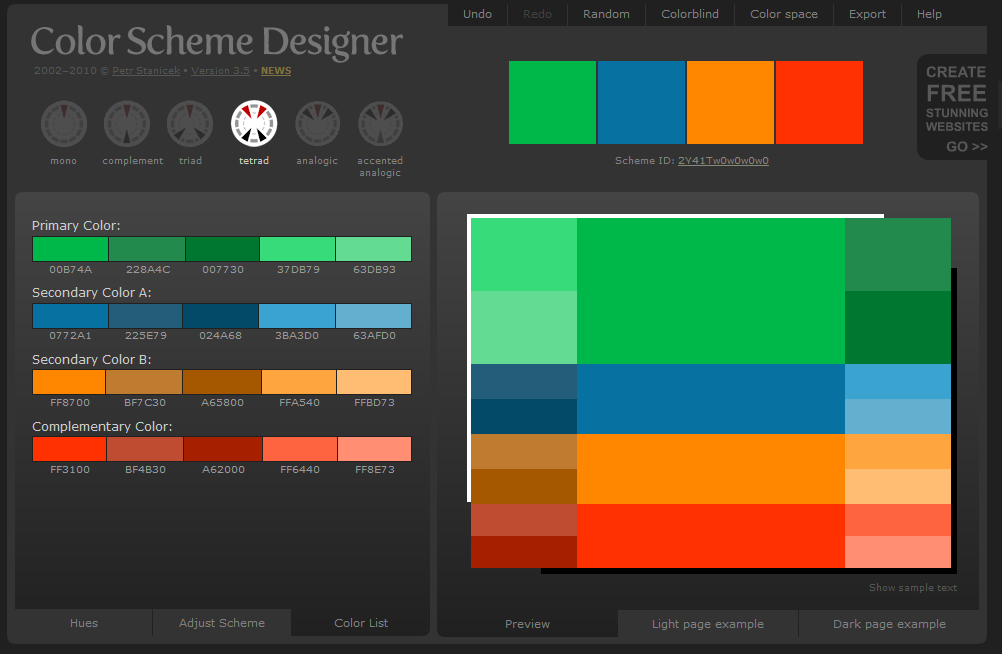Image resolution: width=1002 pixels, height=654 pixels.
Task: Click the large green block in preview
Action: coord(711,291)
